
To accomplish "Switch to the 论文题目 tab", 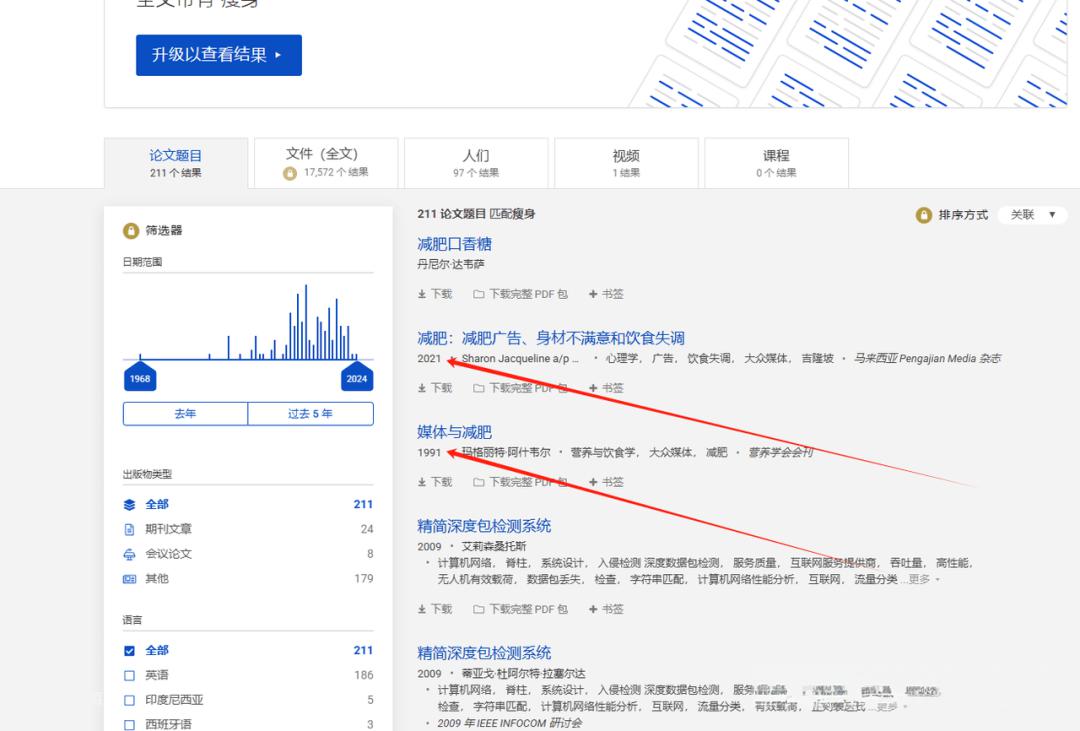I will (176, 163).
